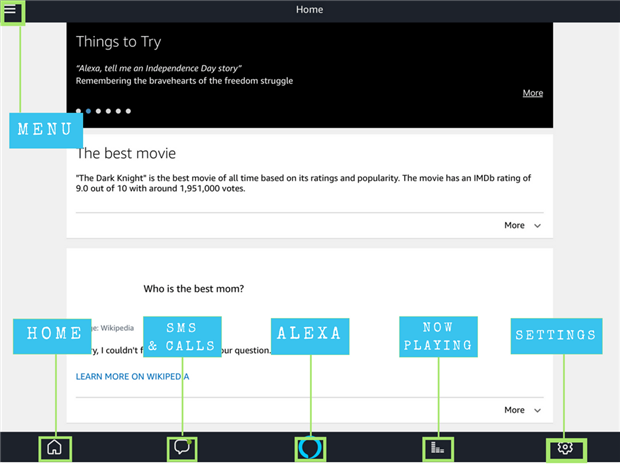The height and width of the screenshot is (465, 620).
Task: Expand More on the best mom card
Action: (x=522, y=410)
